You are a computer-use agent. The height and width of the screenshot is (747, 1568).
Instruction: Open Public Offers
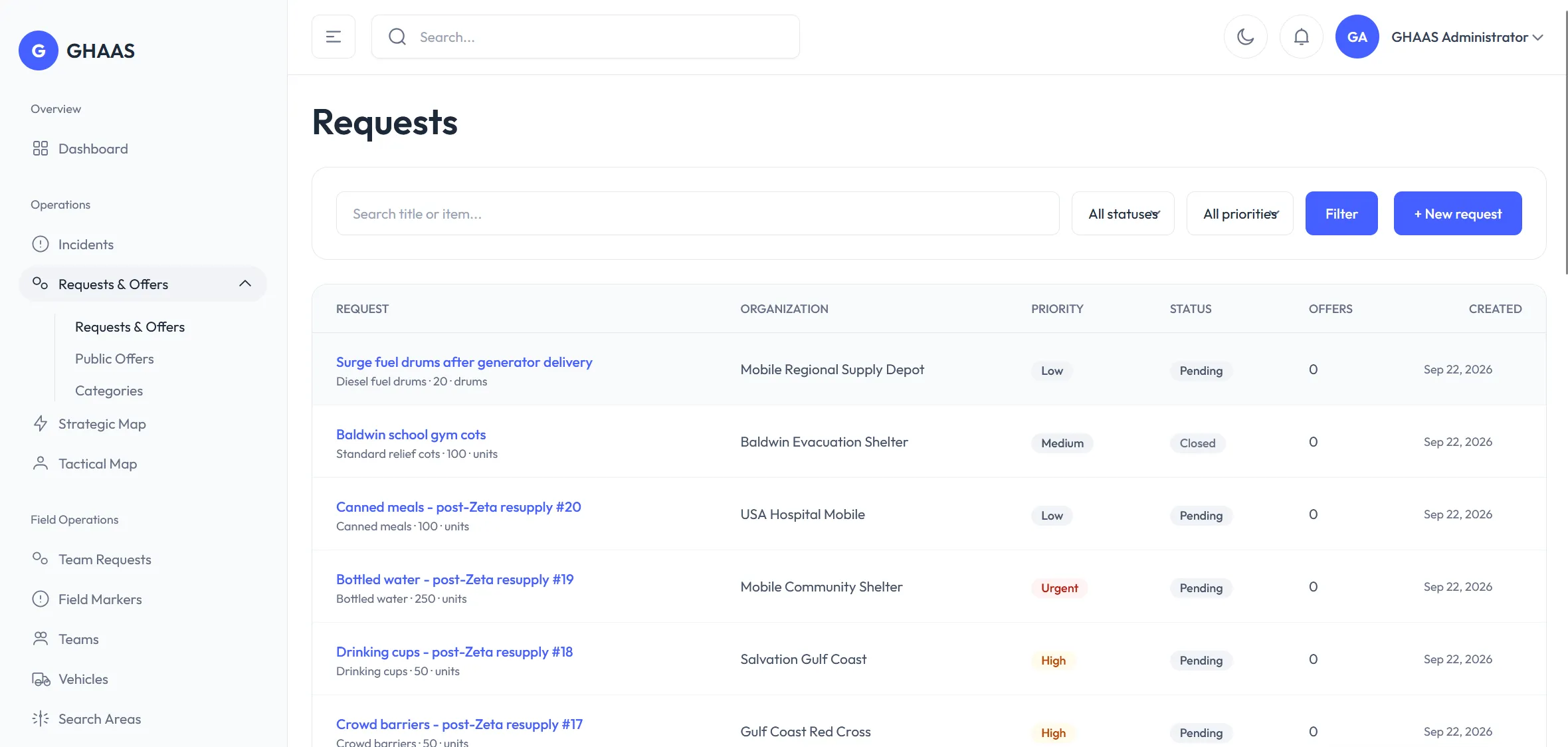click(x=114, y=359)
